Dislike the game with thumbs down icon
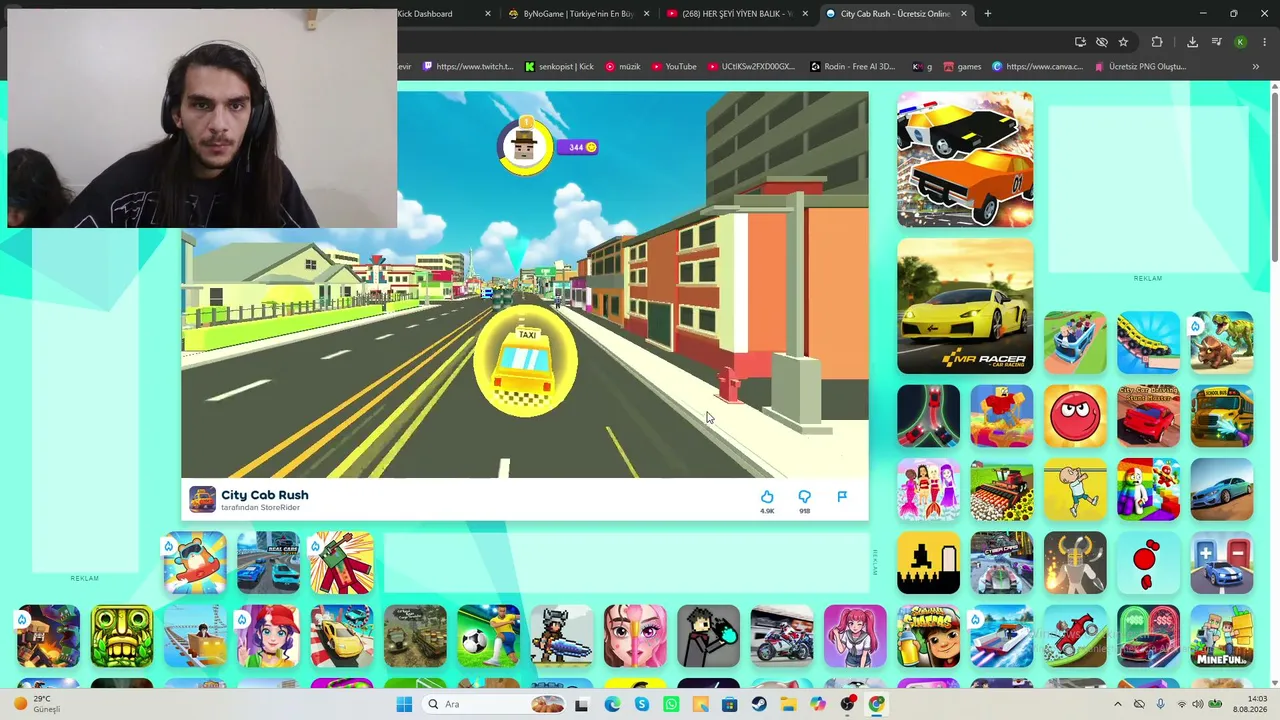Screen dimensions: 1280x720 coord(804,497)
